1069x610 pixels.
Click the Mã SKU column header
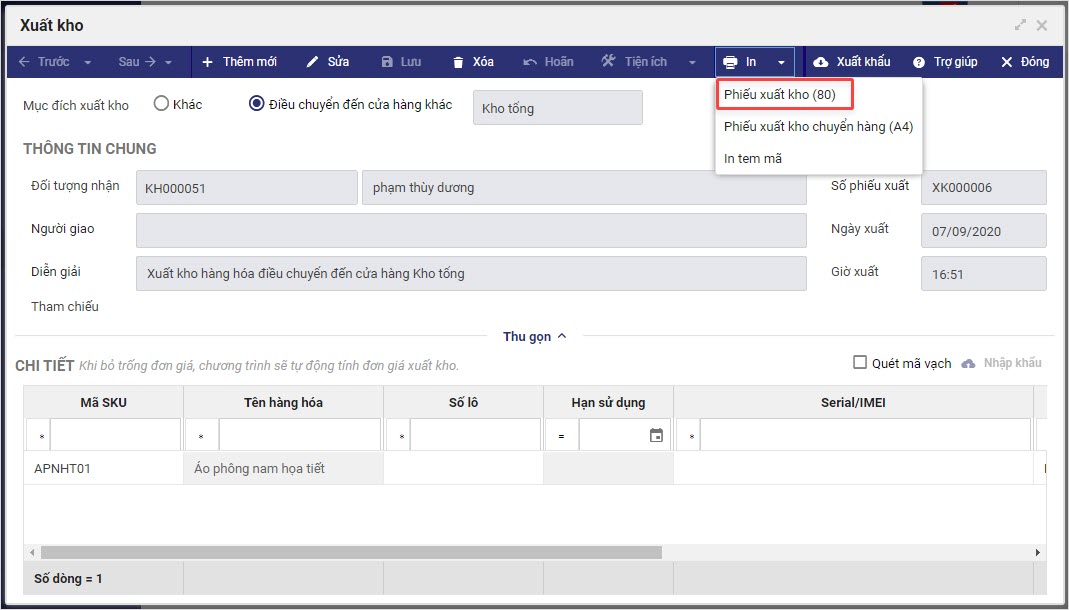[x=104, y=402]
